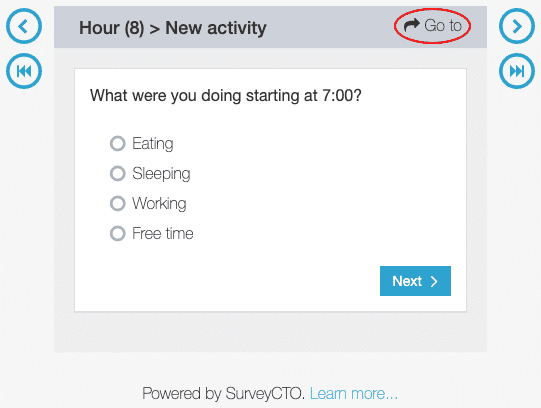Jump to the first question icon

(24, 71)
